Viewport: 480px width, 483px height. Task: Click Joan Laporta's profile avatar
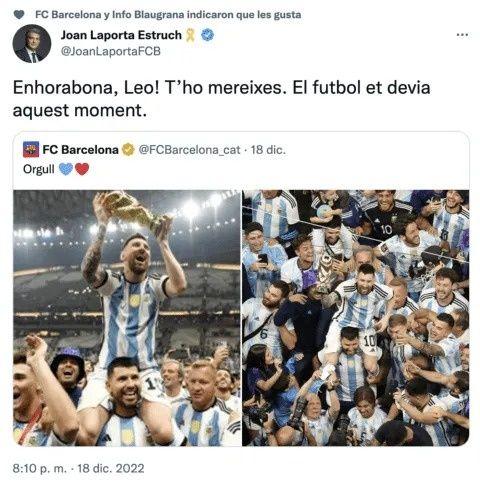(x=32, y=43)
